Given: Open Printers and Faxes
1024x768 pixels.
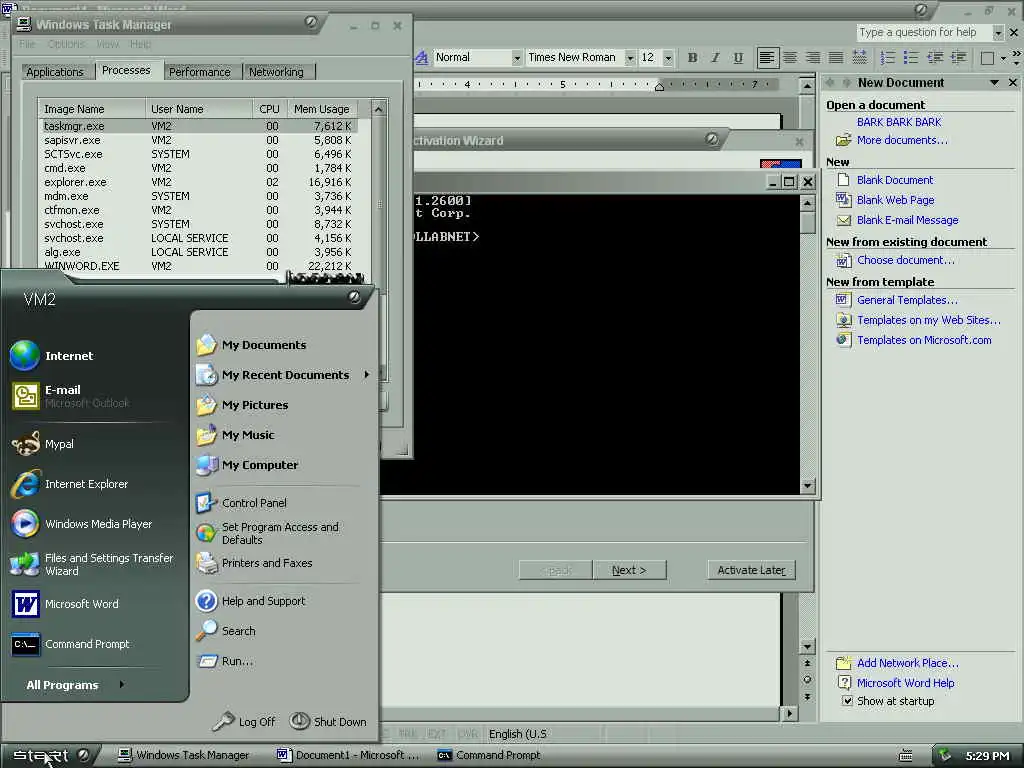Looking at the screenshot, I should (x=255, y=563).
